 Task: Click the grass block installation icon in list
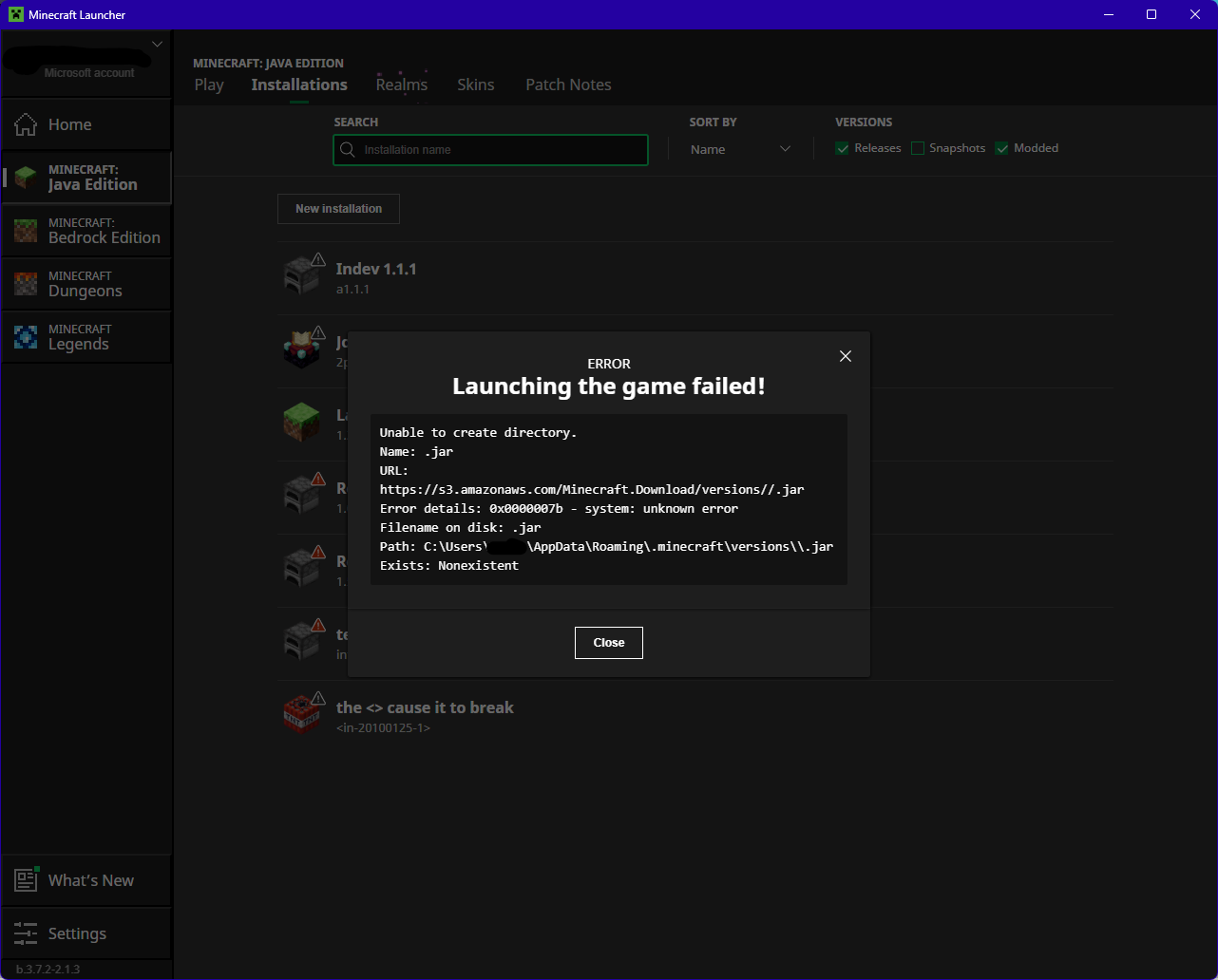[300, 423]
